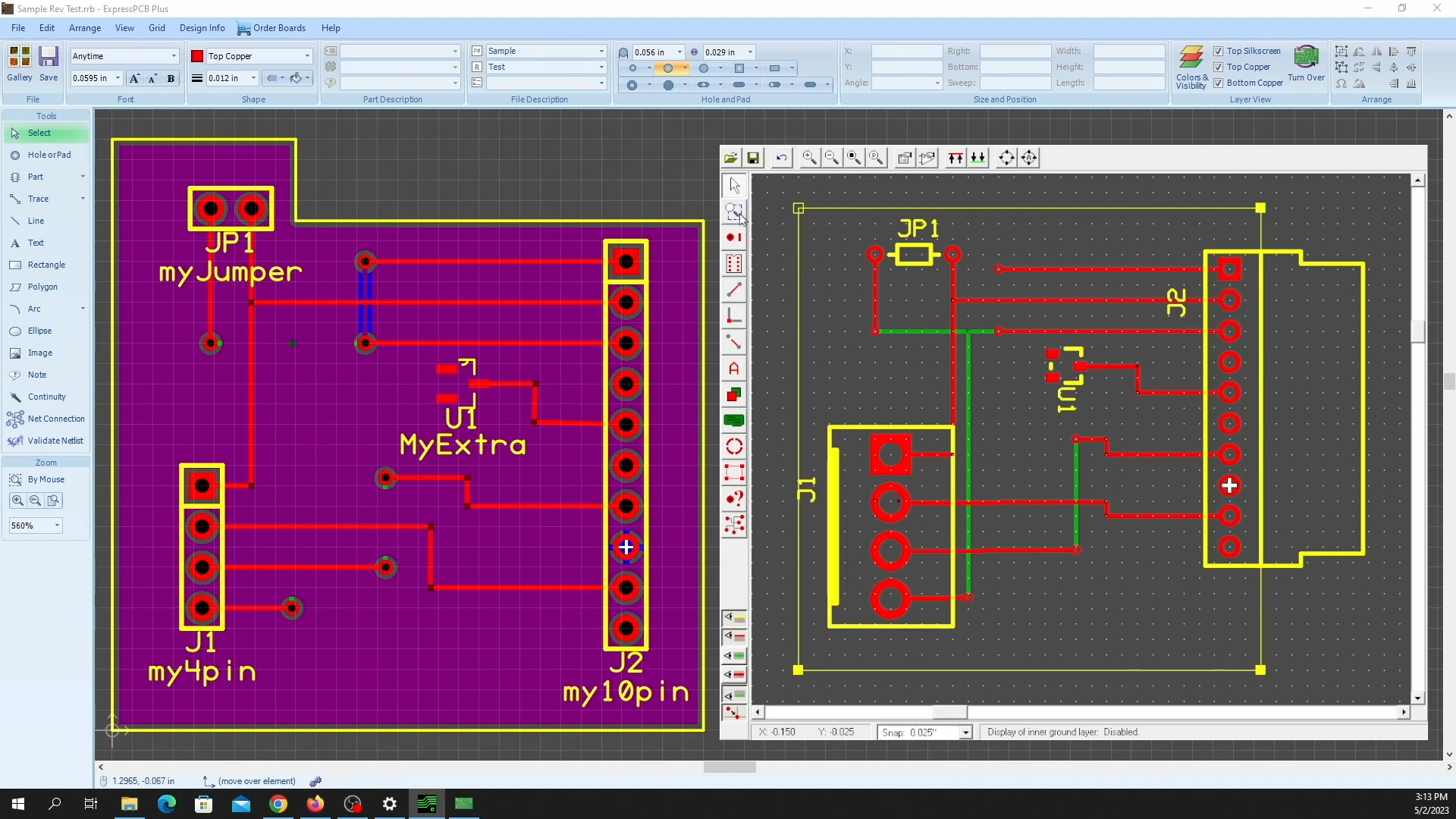Click the Windows Start button
This screenshot has height=819, width=1456.
coord(18,804)
